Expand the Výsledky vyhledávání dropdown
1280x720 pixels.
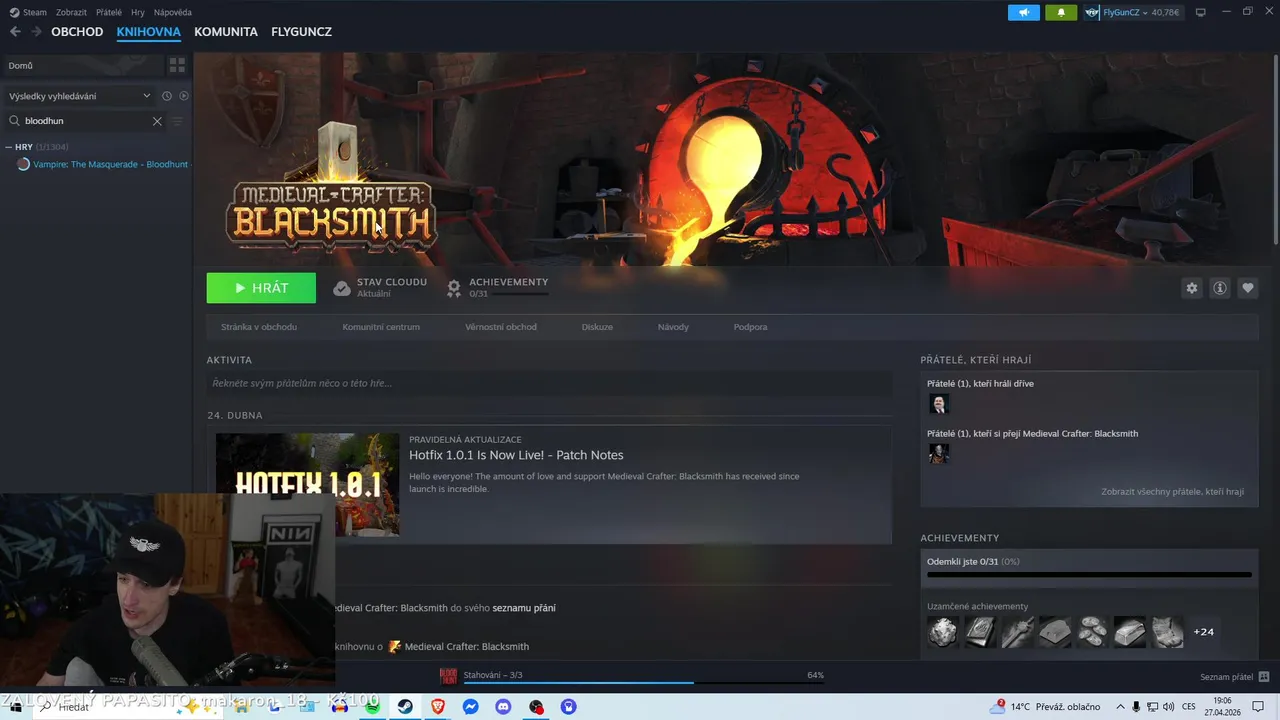[80, 96]
